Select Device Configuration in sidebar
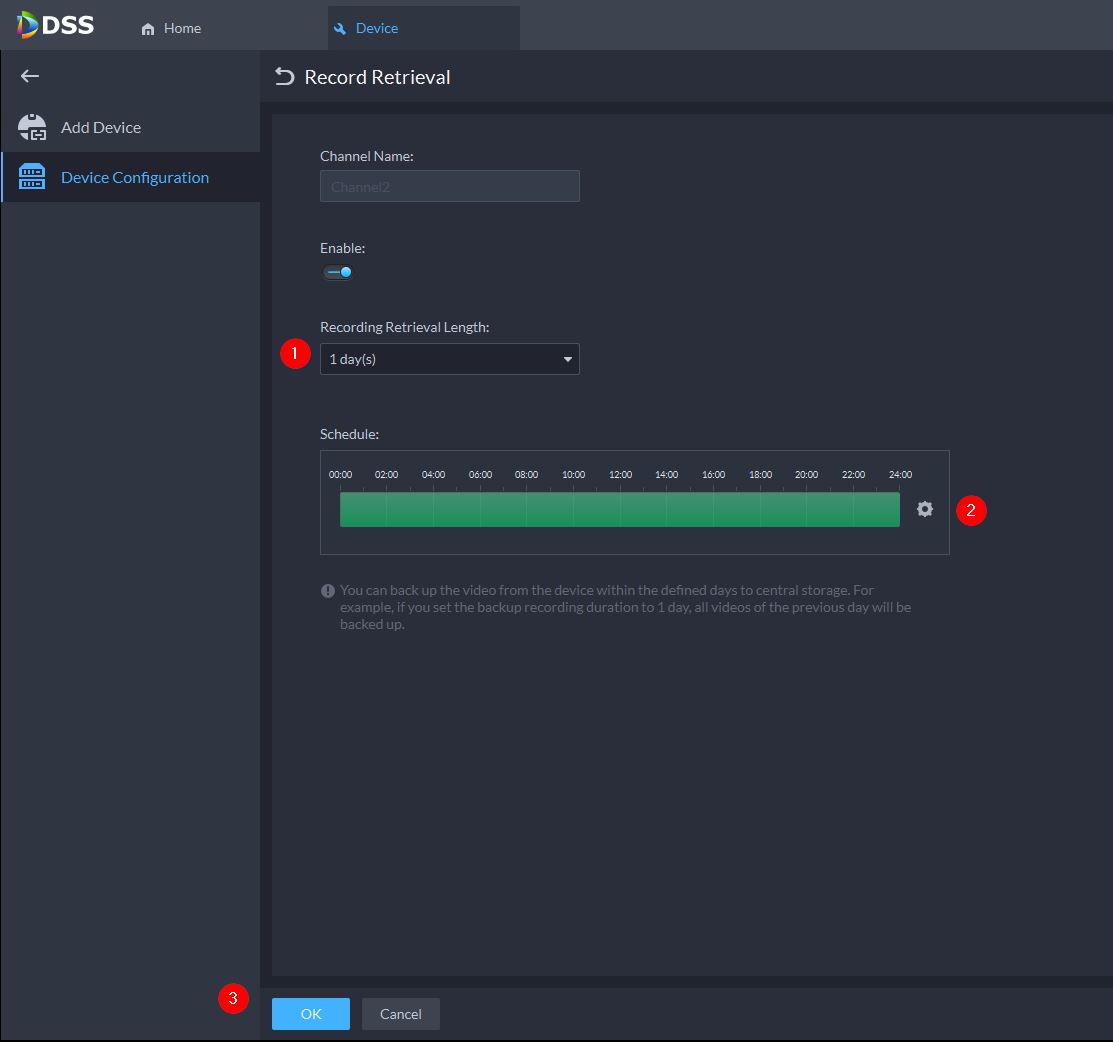Screen dimensions: 1113x1042 point(131,177)
